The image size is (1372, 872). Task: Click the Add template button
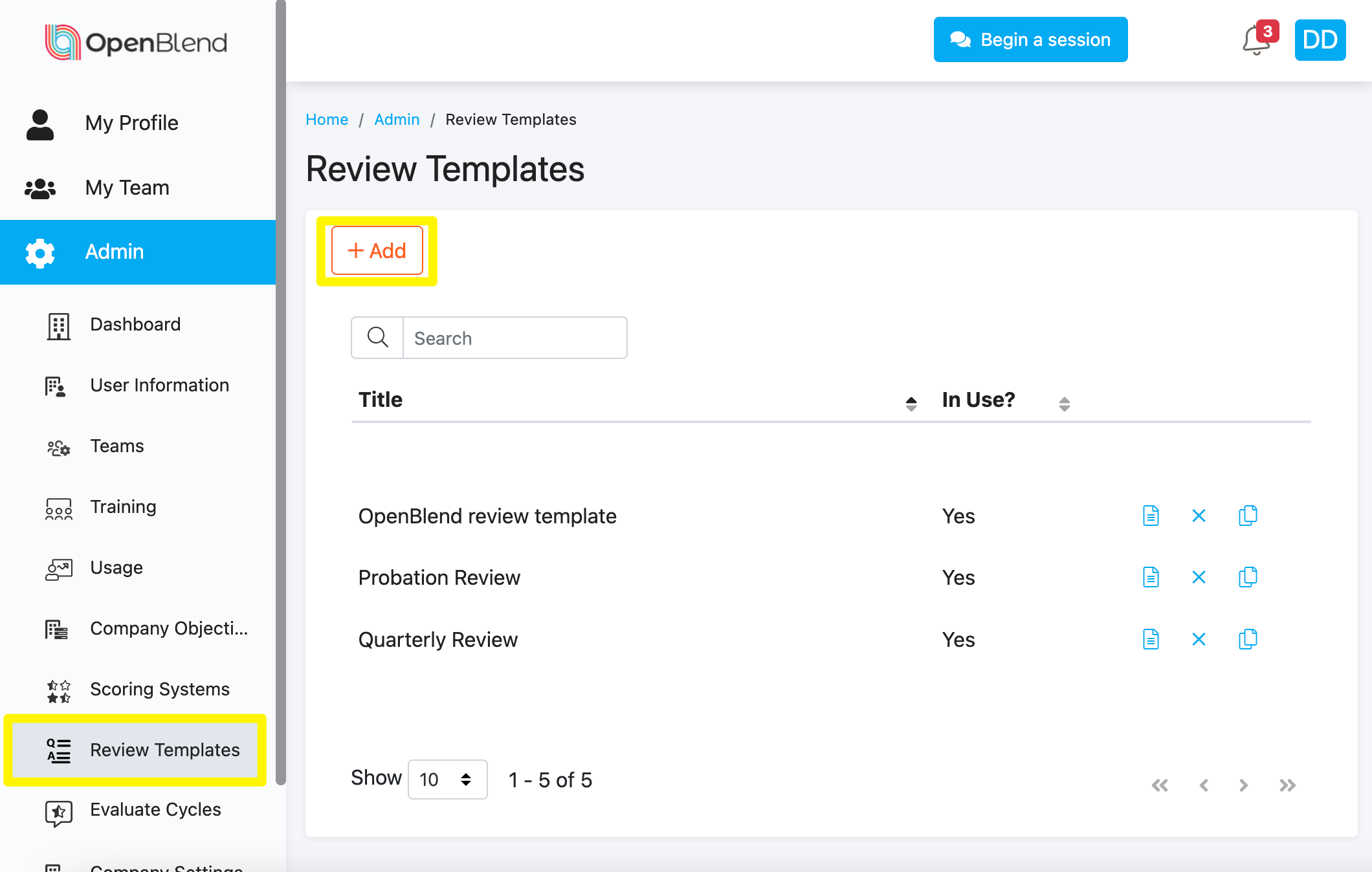pyautogui.click(x=377, y=251)
